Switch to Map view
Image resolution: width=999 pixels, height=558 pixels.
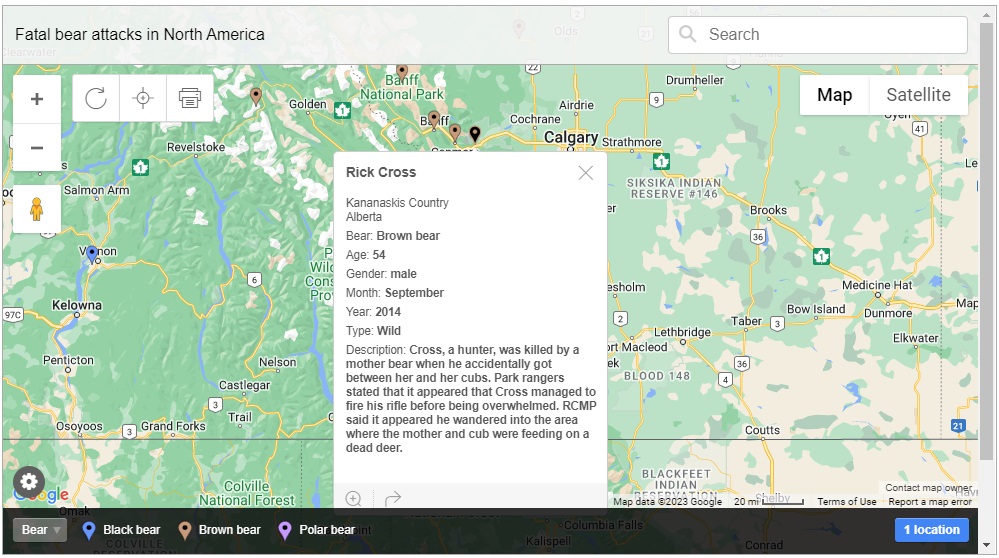834,95
